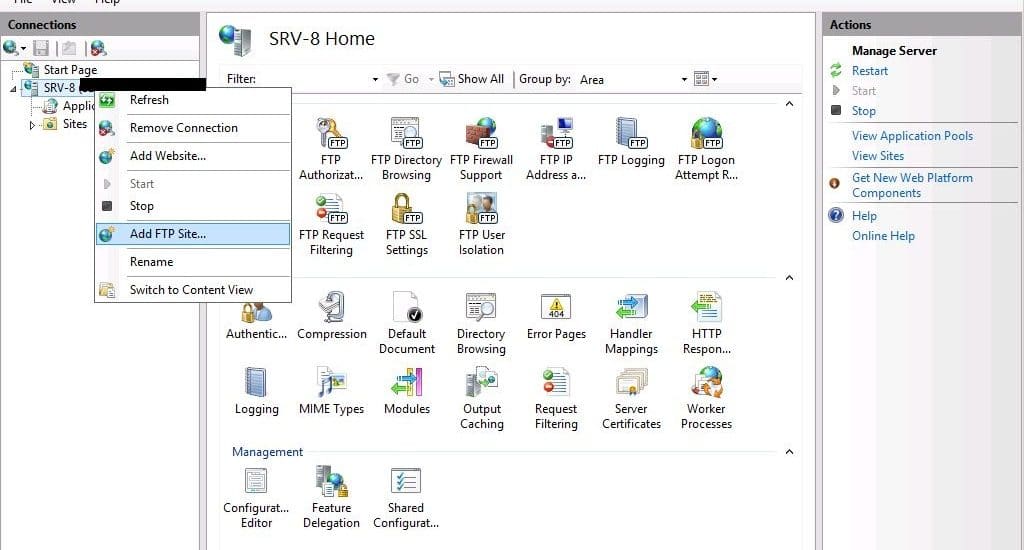
Task: Choose Refresh from the context menu
Action: click(x=193, y=100)
